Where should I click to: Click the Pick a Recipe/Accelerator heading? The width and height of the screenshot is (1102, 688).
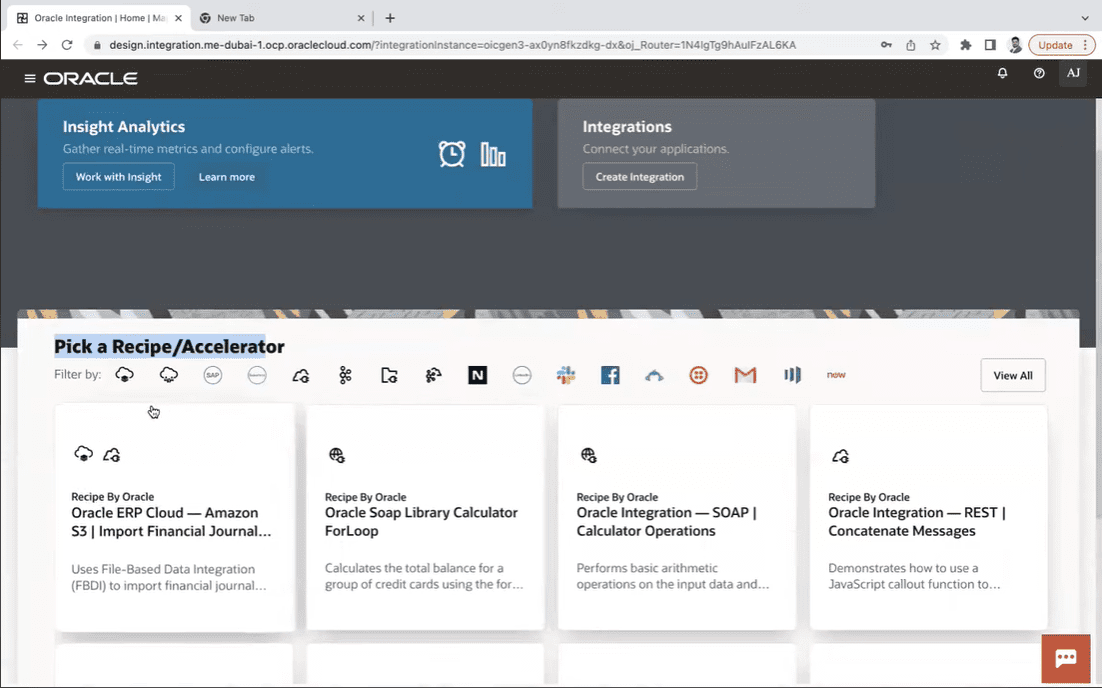(169, 346)
